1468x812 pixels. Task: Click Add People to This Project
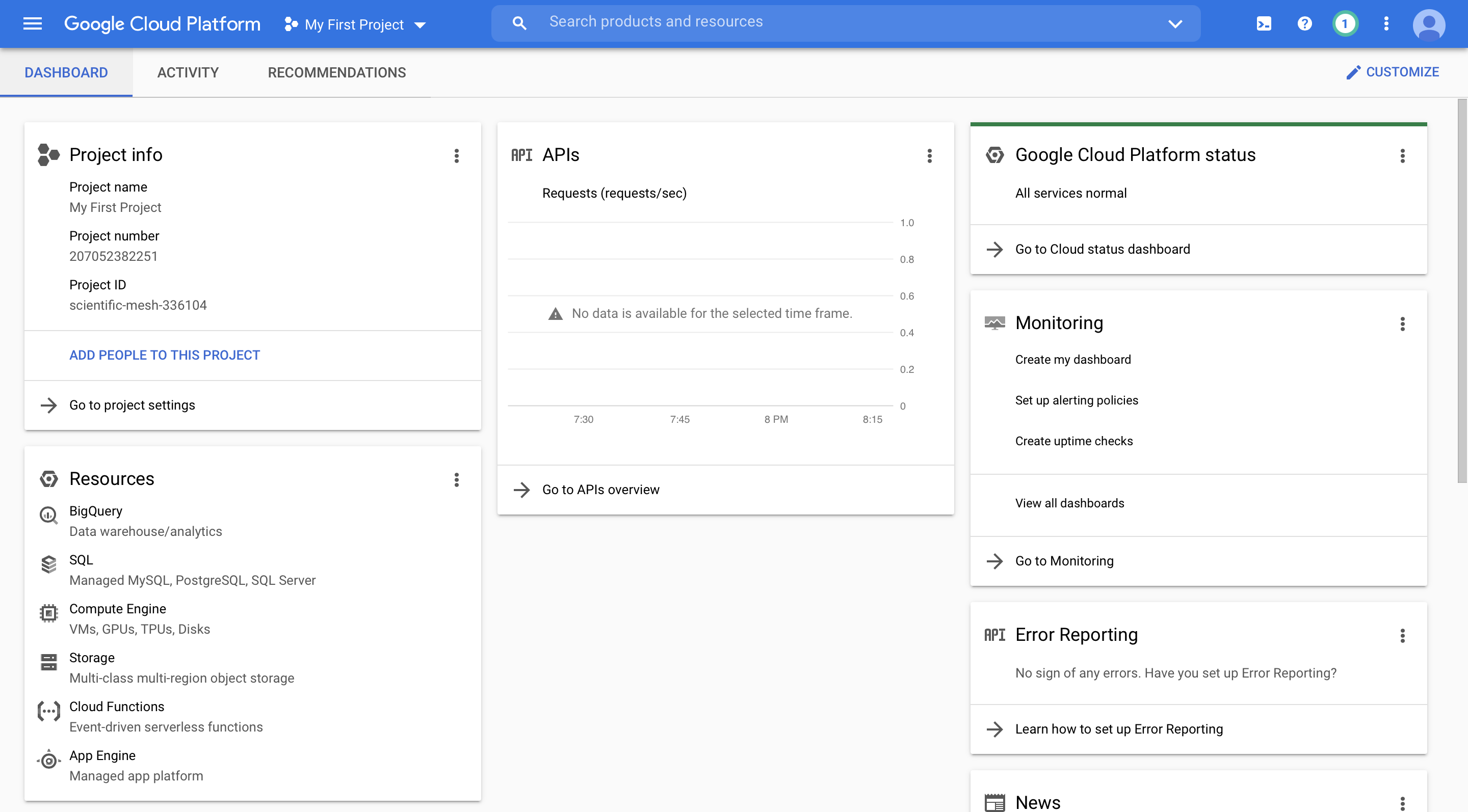click(x=165, y=356)
